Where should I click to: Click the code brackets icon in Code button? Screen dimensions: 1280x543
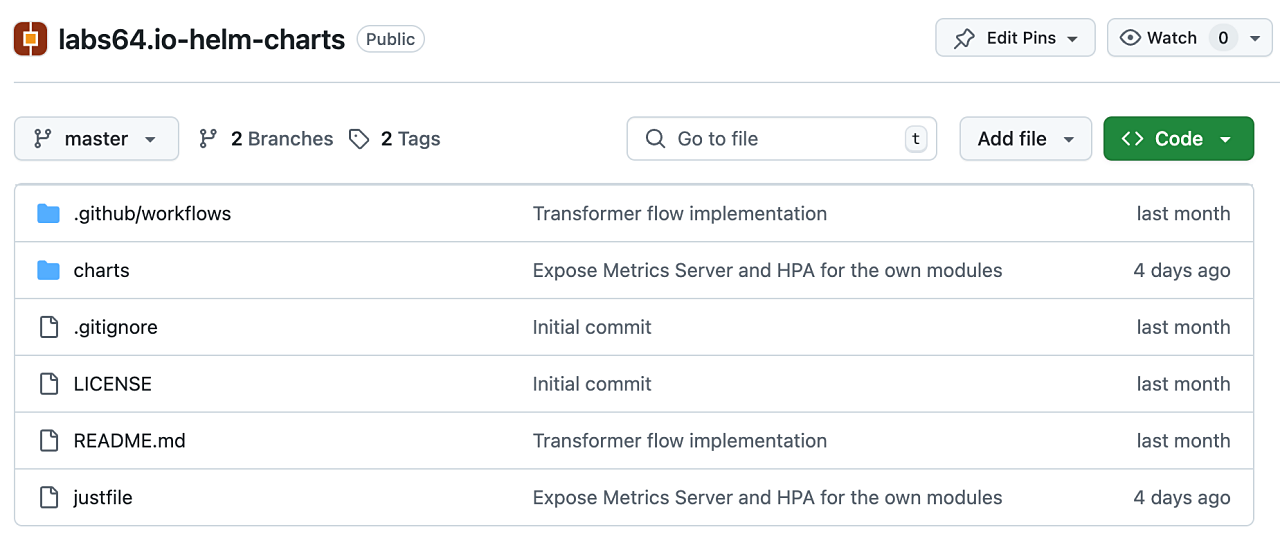[1132, 139]
